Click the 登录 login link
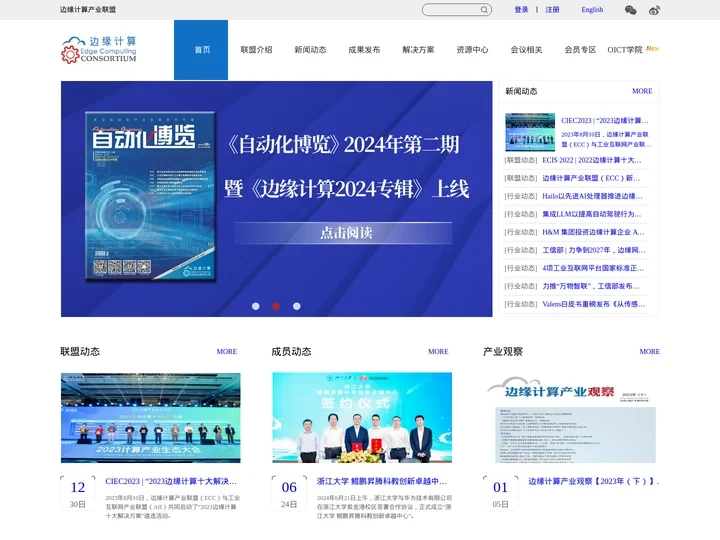Screen dimensions: 720x540 pyautogui.click(x=521, y=10)
